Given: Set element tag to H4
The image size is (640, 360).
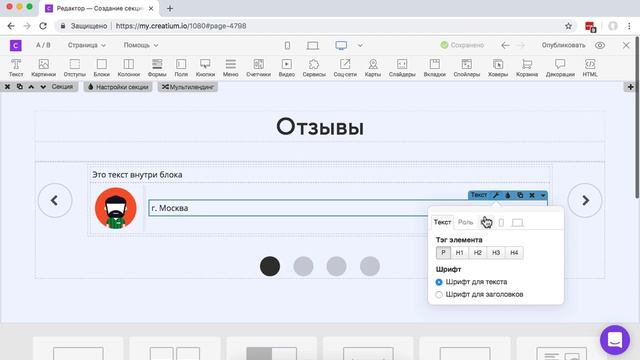Looking at the screenshot, I should point(514,253).
